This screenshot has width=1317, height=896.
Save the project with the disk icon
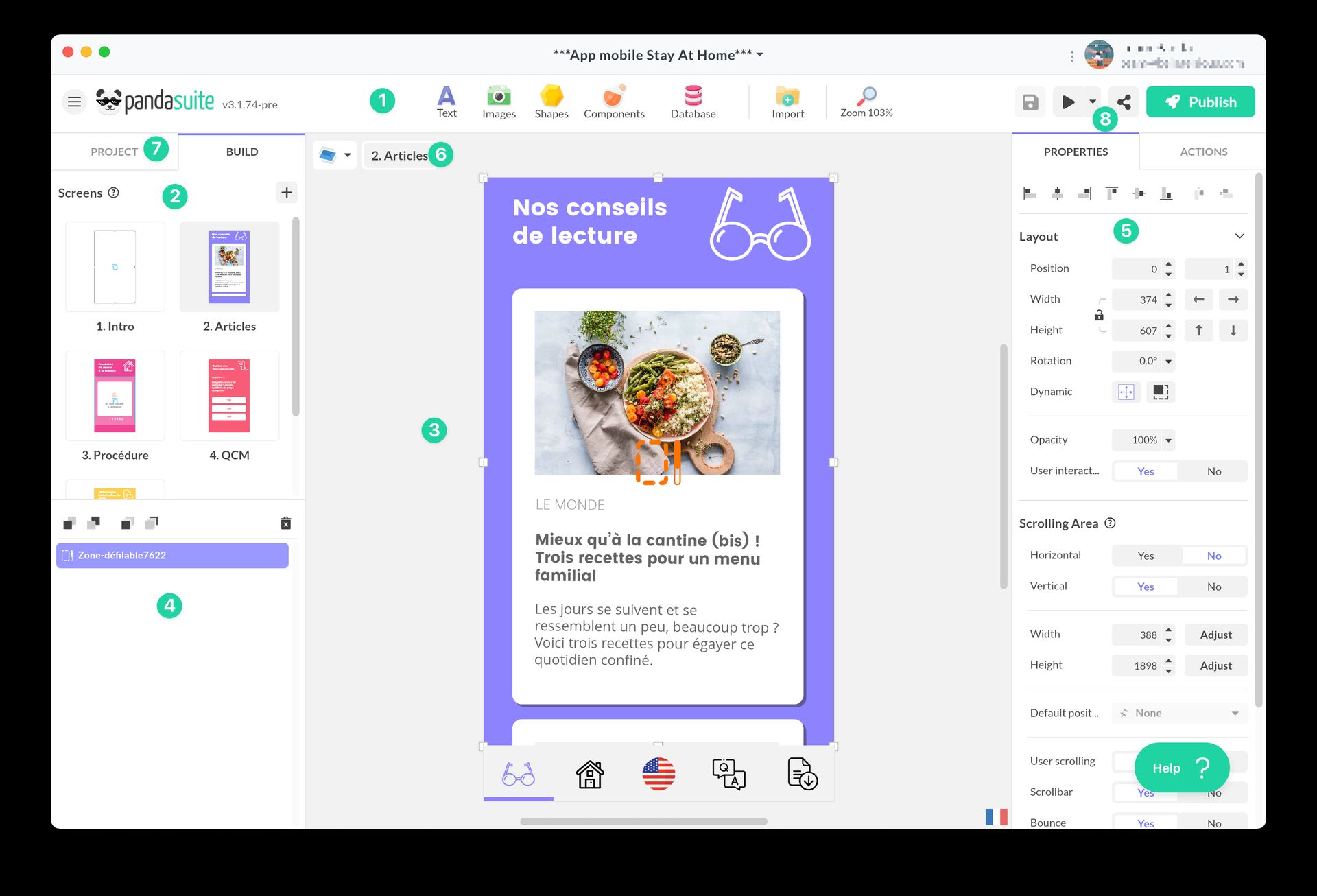click(x=1030, y=102)
